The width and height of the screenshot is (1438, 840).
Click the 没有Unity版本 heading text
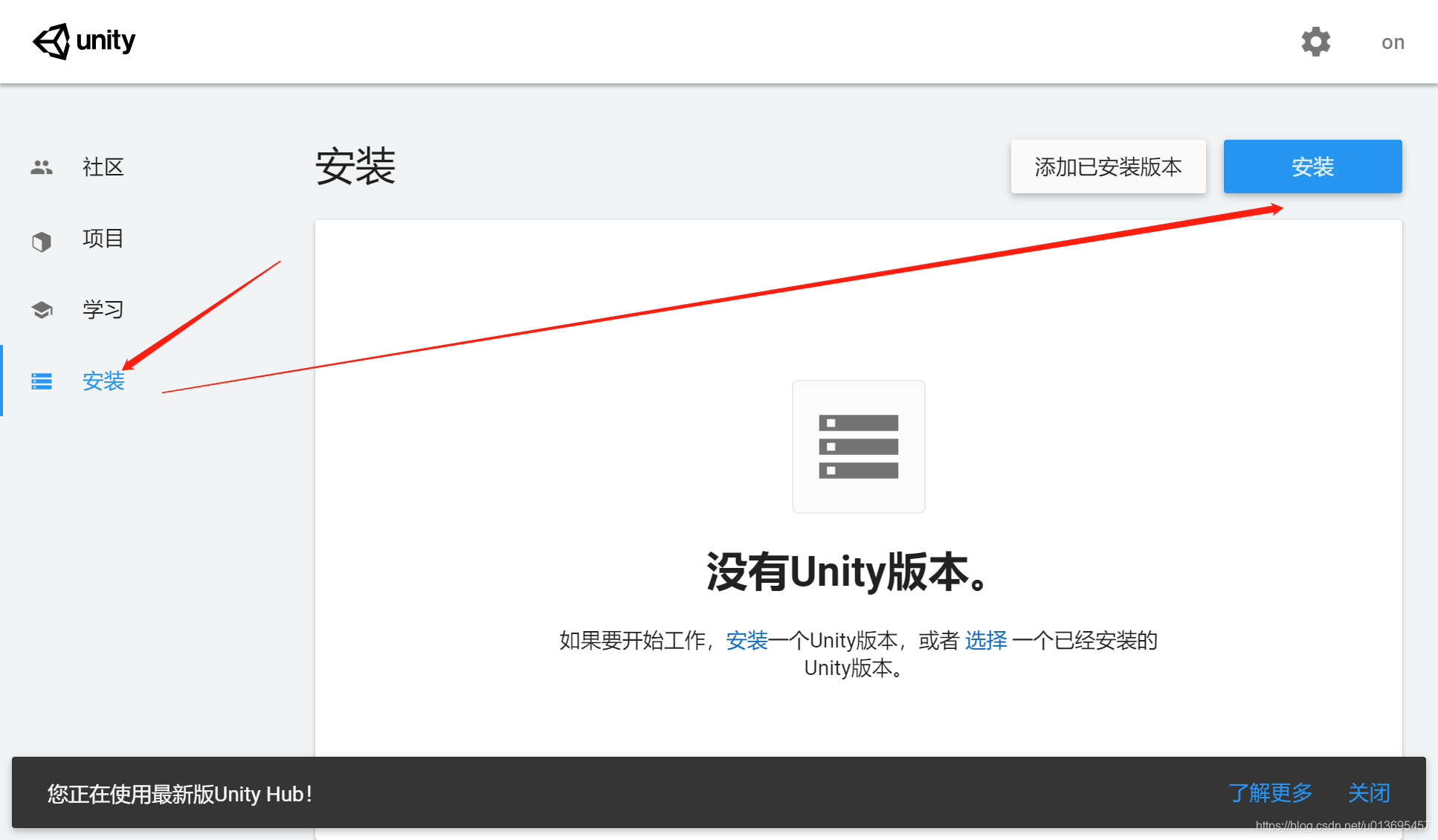pos(848,572)
